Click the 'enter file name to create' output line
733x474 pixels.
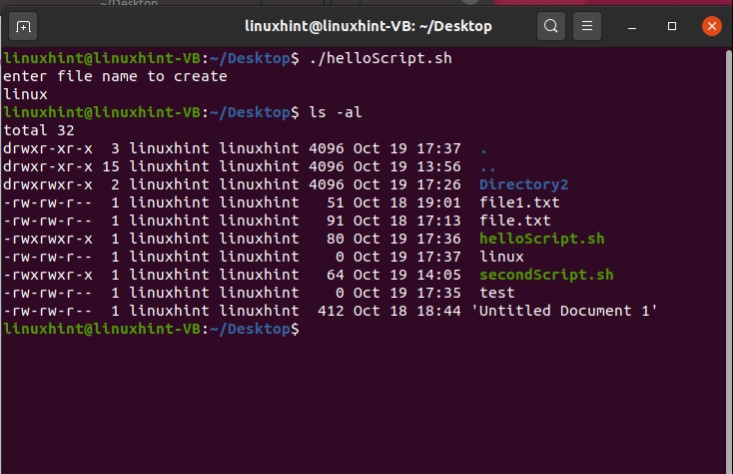[115, 76]
